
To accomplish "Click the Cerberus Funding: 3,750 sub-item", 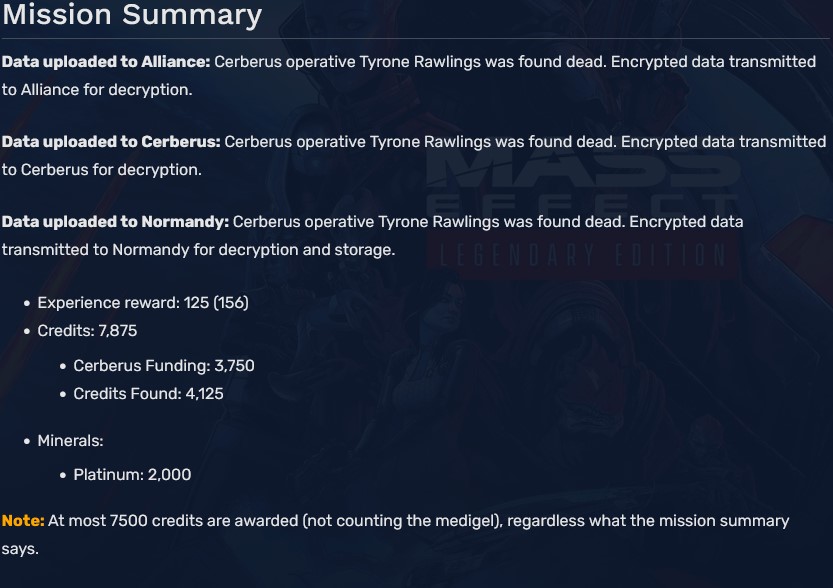I will tap(164, 366).
